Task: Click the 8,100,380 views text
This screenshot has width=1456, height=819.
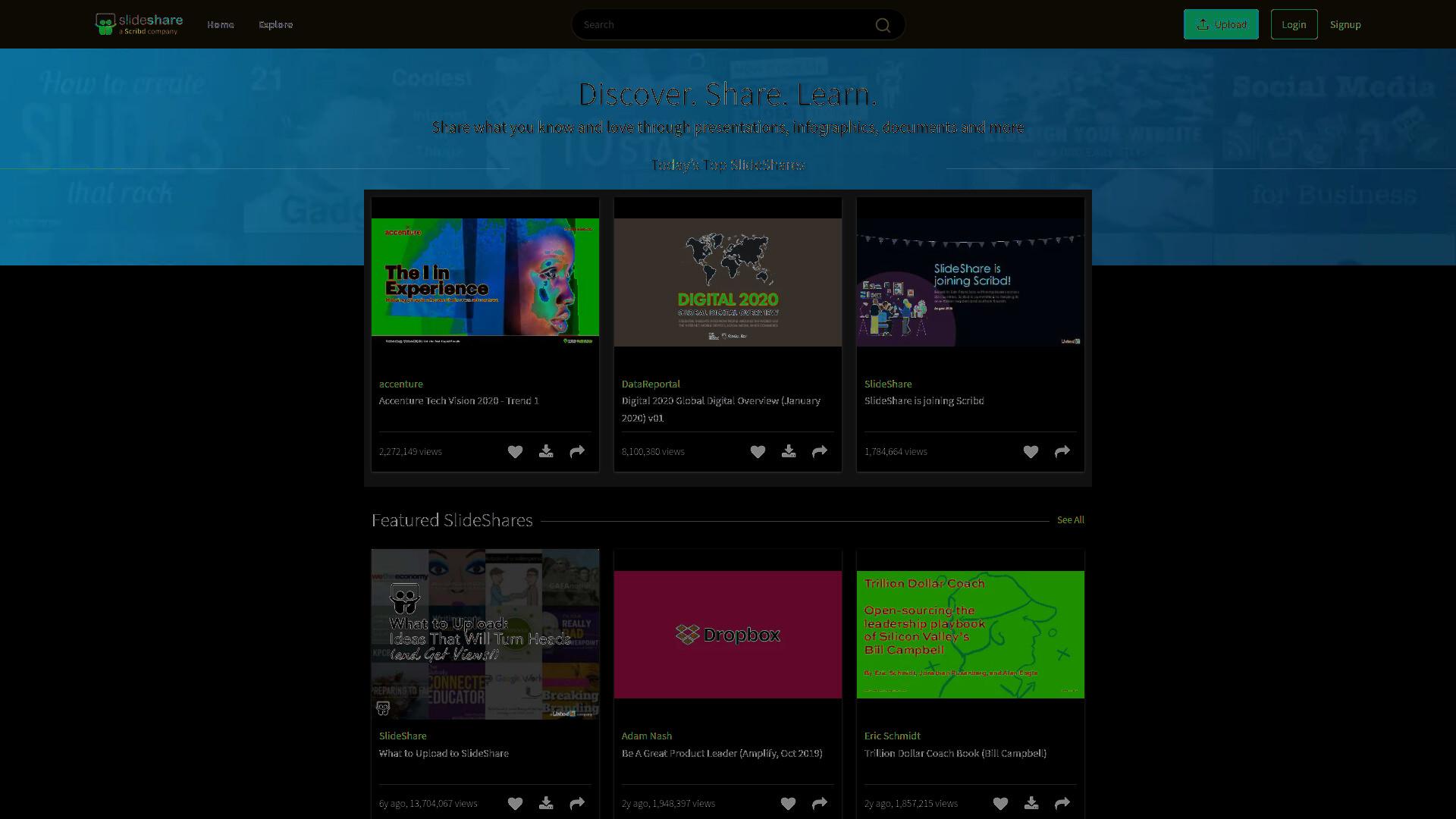Action: pyautogui.click(x=653, y=452)
